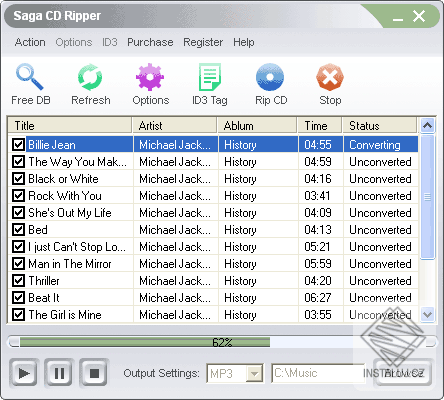Toggle the Beat It checkbox
The width and height of the screenshot is (444, 400).
click(x=18, y=298)
